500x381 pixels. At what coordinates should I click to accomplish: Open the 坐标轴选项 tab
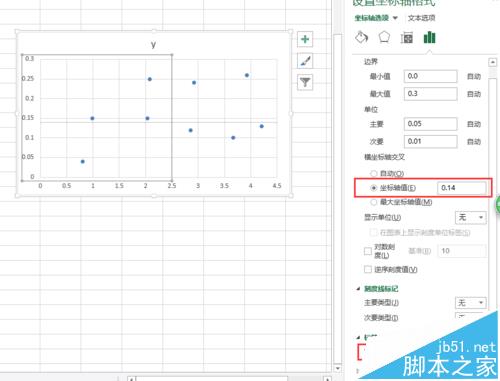(371, 18)
